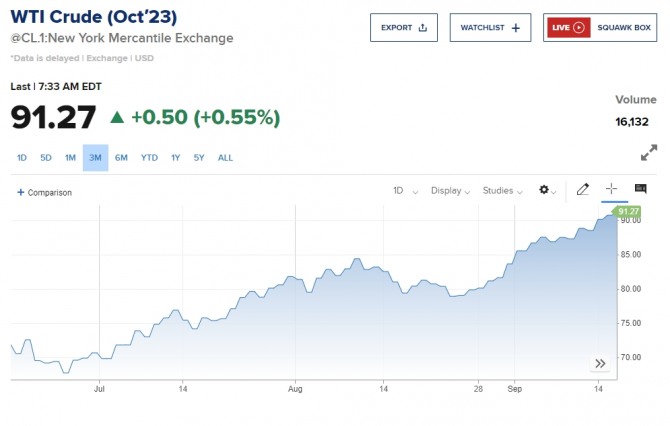Image resolution: width=670 pixels, height=426 pixels.
Task: Open the Studies dropdown
Action: click(x=503, y=190)
